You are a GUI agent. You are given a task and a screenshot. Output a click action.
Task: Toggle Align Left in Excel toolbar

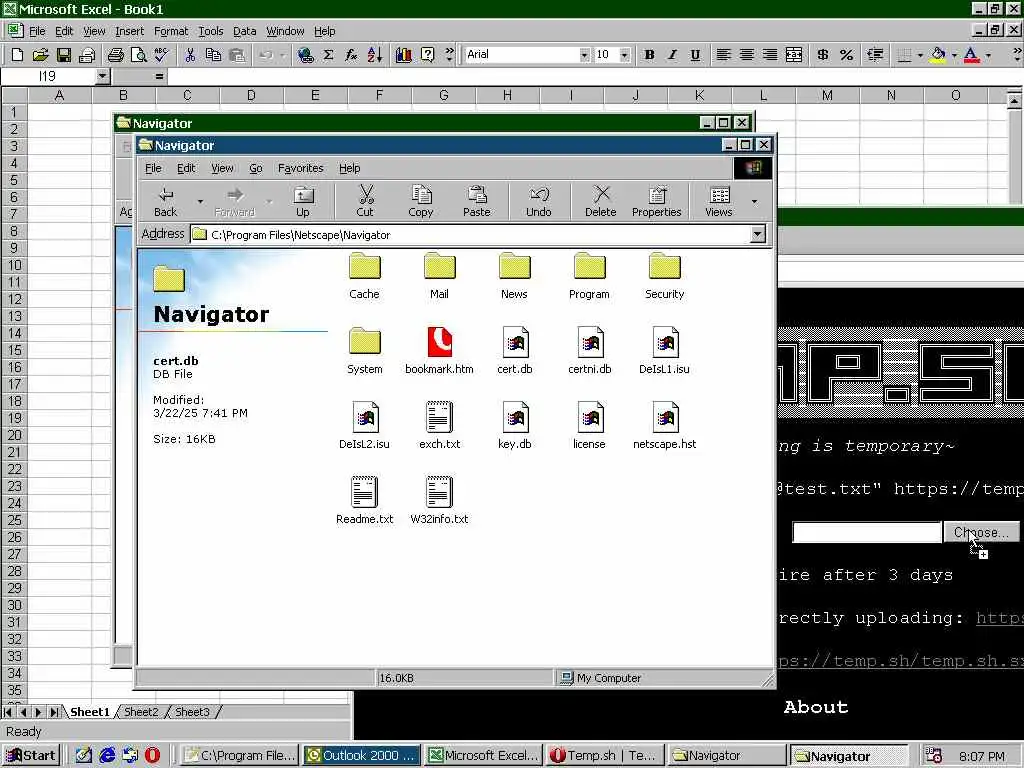click(x=724, y=56)
